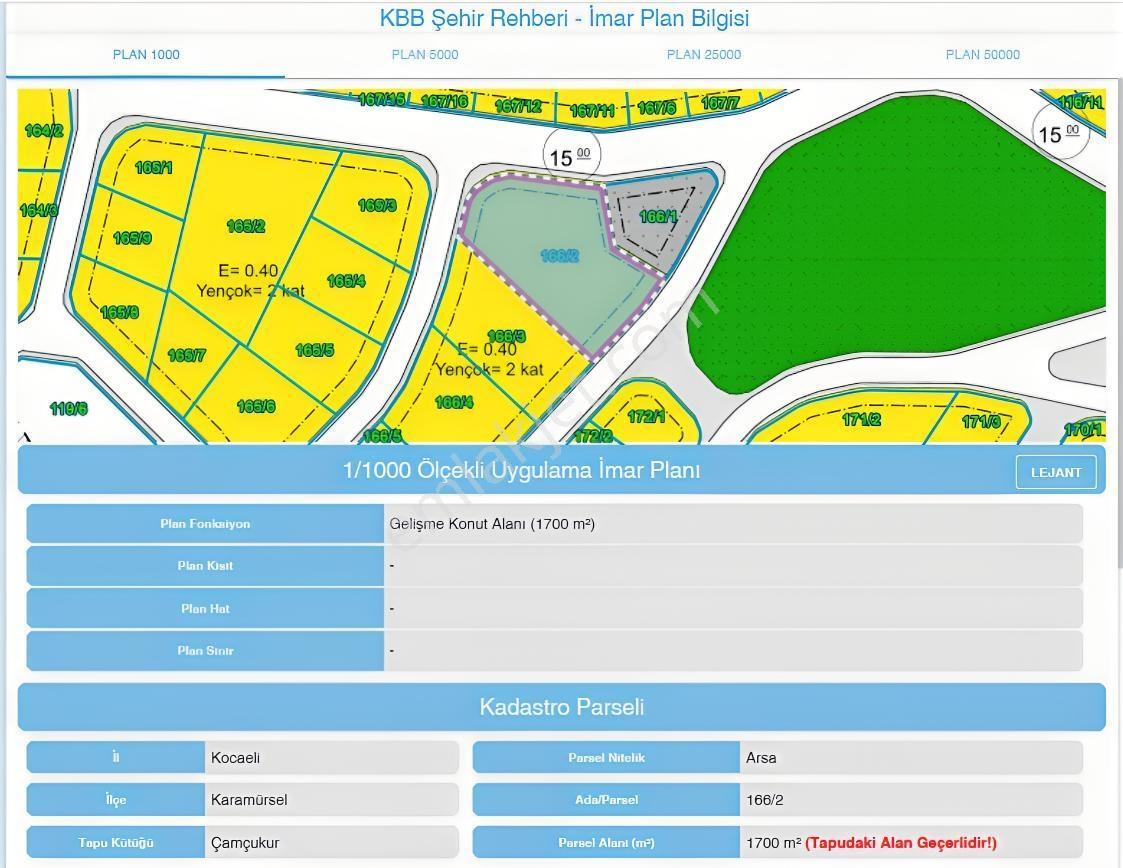Click the "166/2" value in the Ada/Parsel row
The height and width of the screenshot is (868, 1123).
pyautogui.click(x=764, y=800)
